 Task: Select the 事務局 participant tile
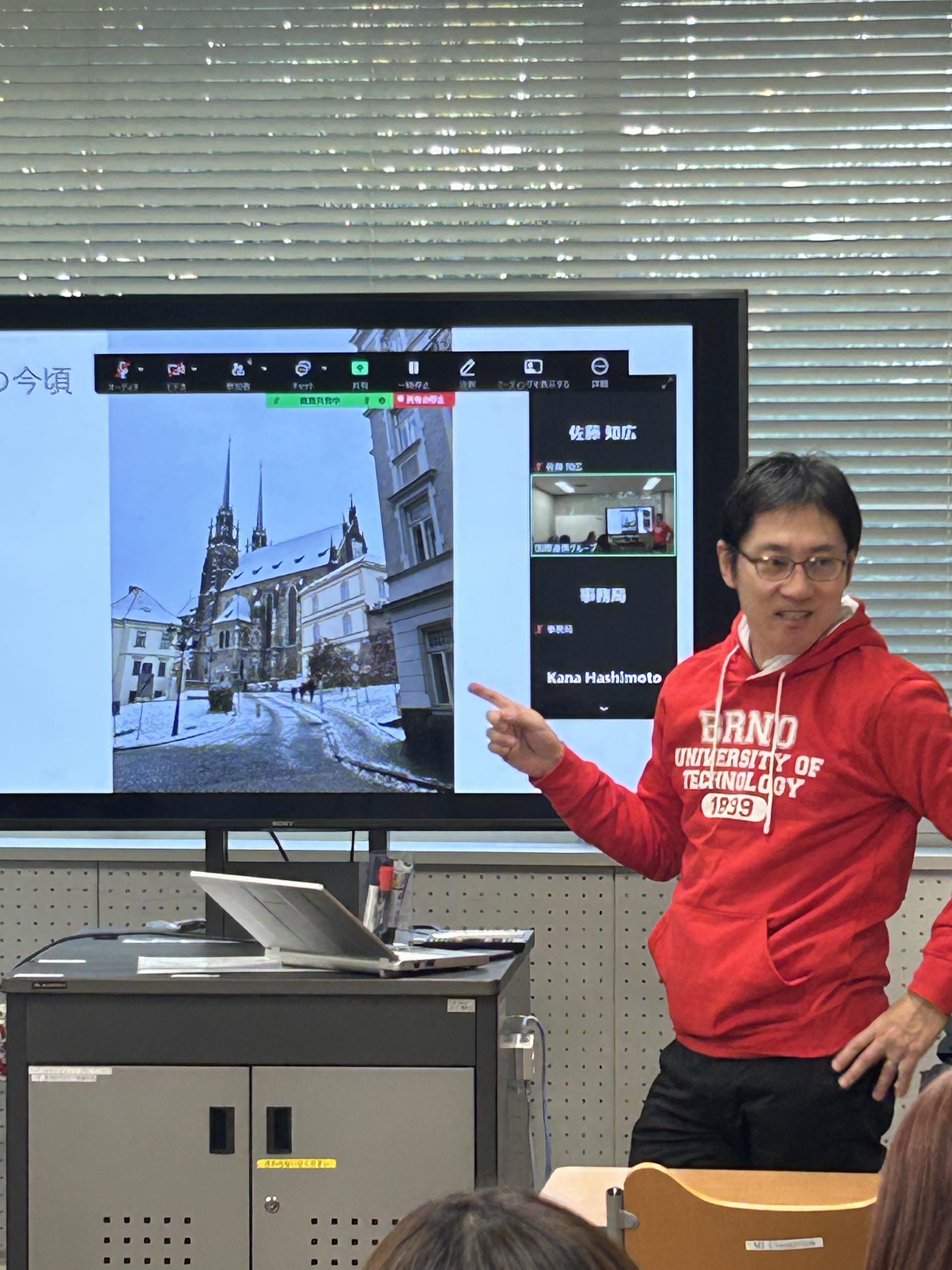603,596
